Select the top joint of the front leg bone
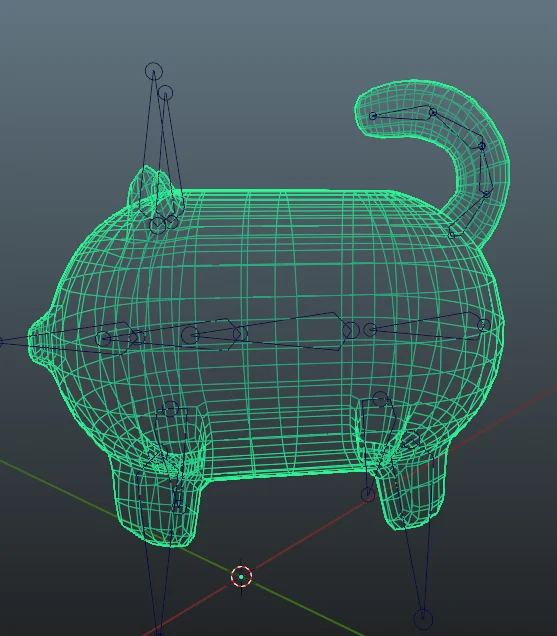Image resolution: width=557 pixels, height=636 pixels. 170,409
